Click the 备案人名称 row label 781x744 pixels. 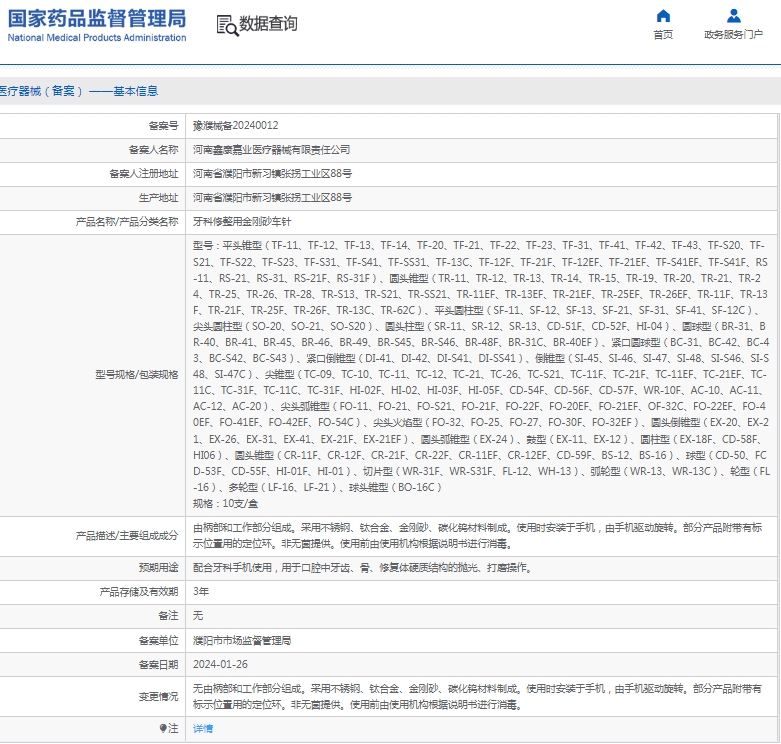pos(153,150)
